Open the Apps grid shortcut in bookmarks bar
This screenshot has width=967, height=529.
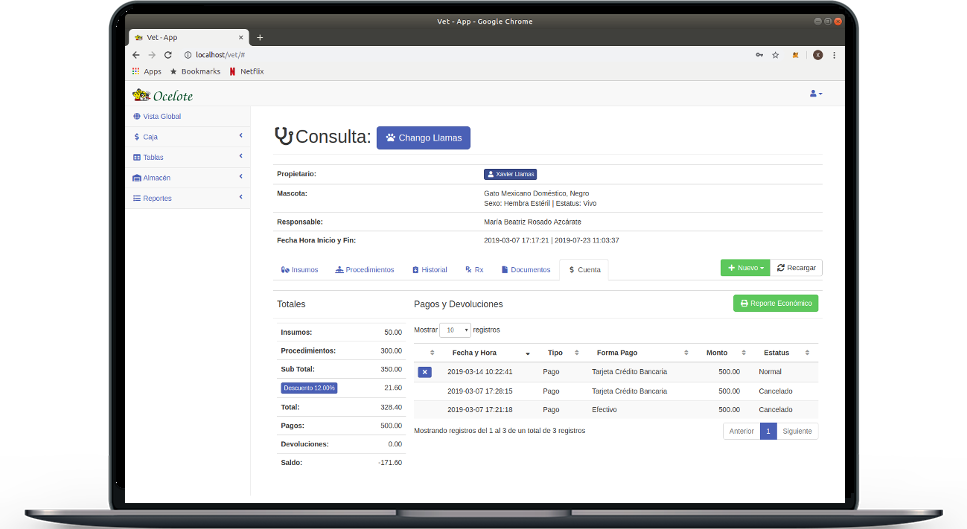tap(146, 72)
